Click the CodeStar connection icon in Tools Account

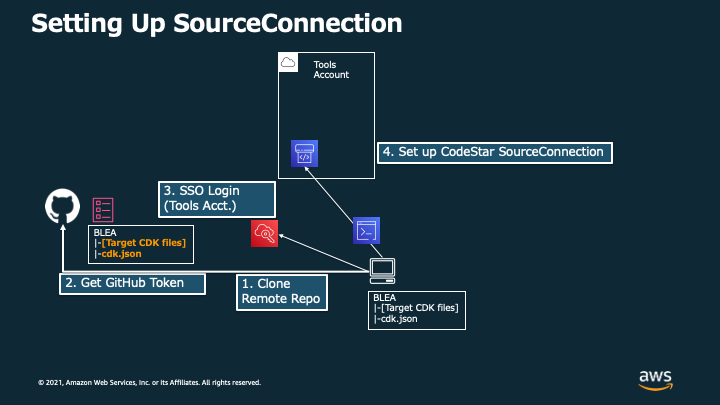[x=304, y=153]
